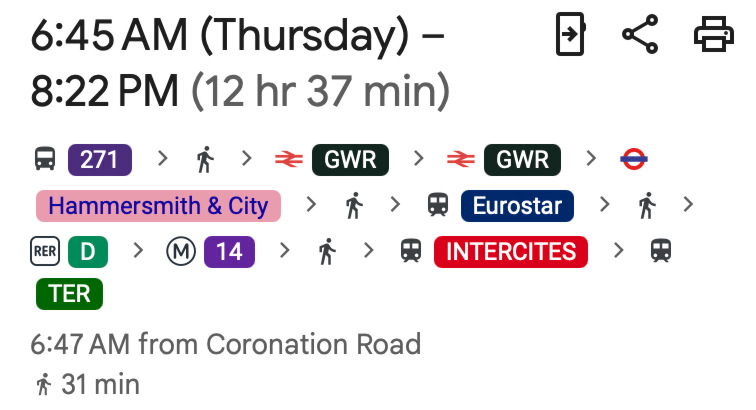Click the bus icon before 271
The width and height of the screenshot is (756, 410).
point(45,159)
